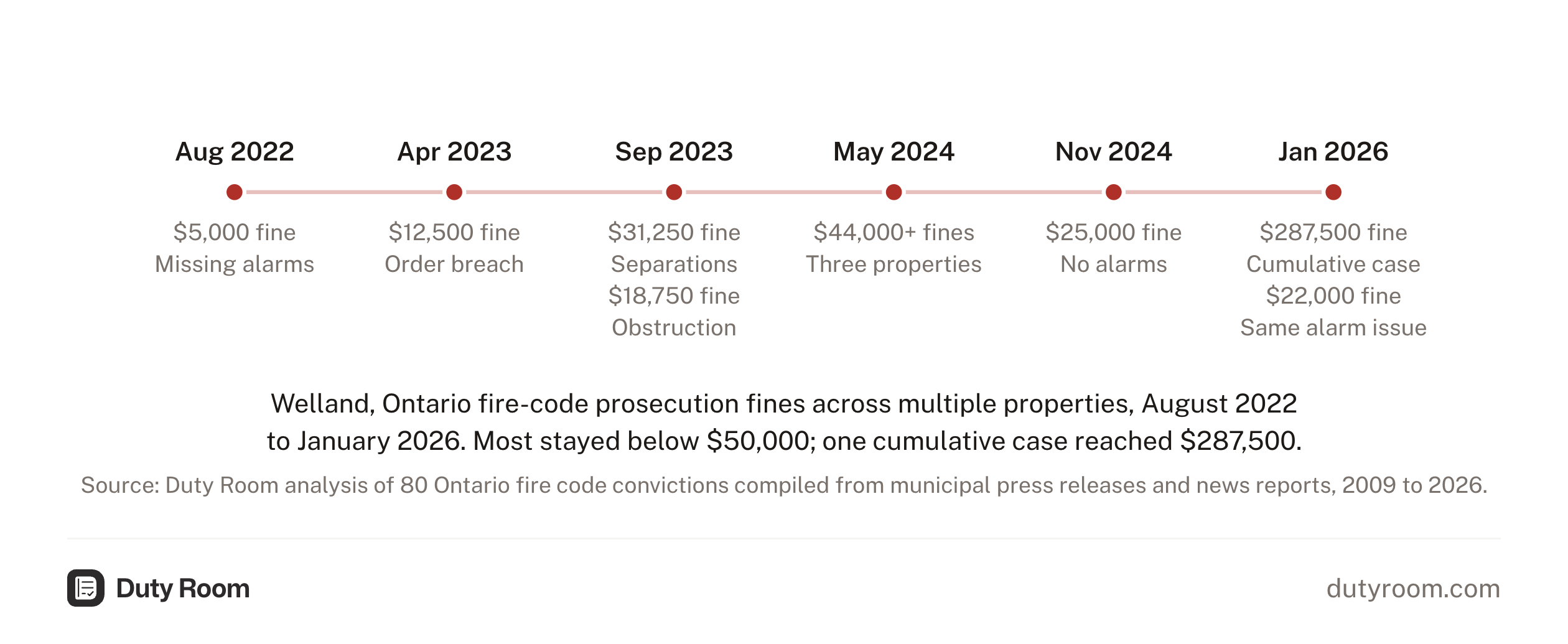1568x644 pixels.
Task: Click the Aug 2022 timeline dot
Action: 235,192
